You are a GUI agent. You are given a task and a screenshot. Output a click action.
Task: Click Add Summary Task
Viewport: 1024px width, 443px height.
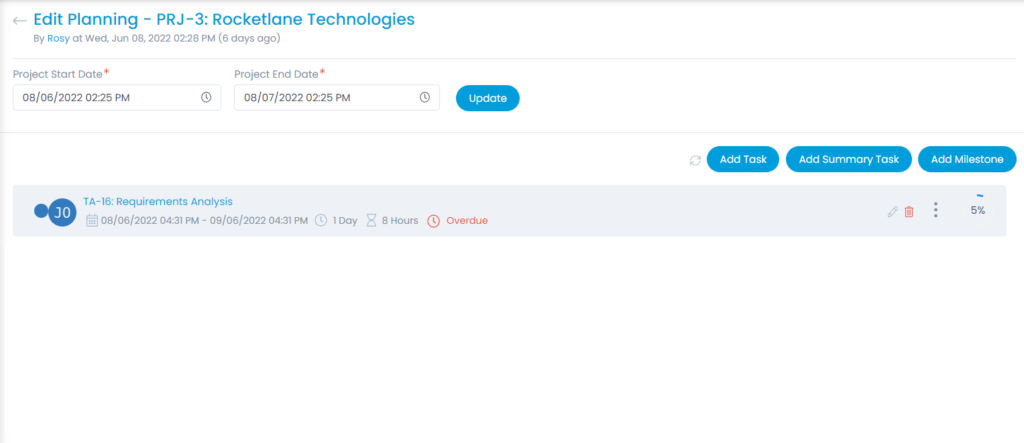pos(848,159)
